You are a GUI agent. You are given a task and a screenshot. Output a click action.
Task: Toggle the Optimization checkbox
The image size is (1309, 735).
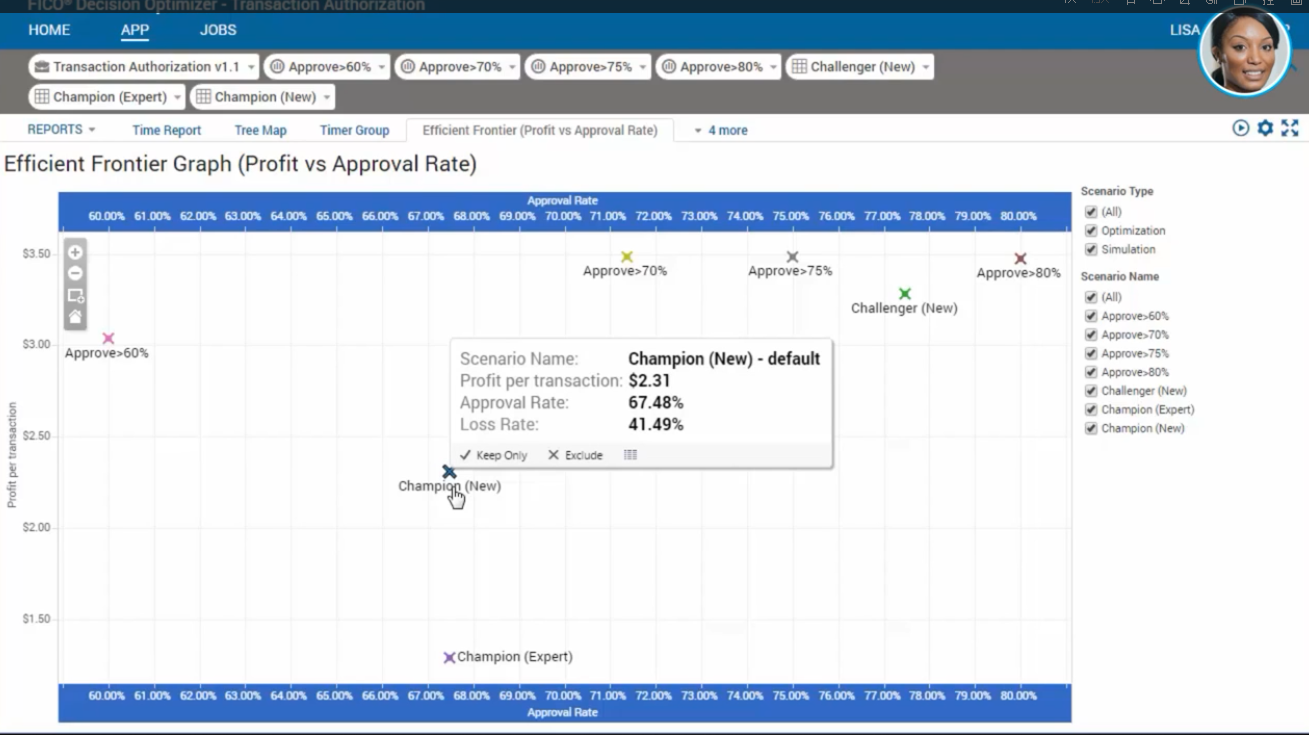pyautogui.click(x=1091, y=231)
